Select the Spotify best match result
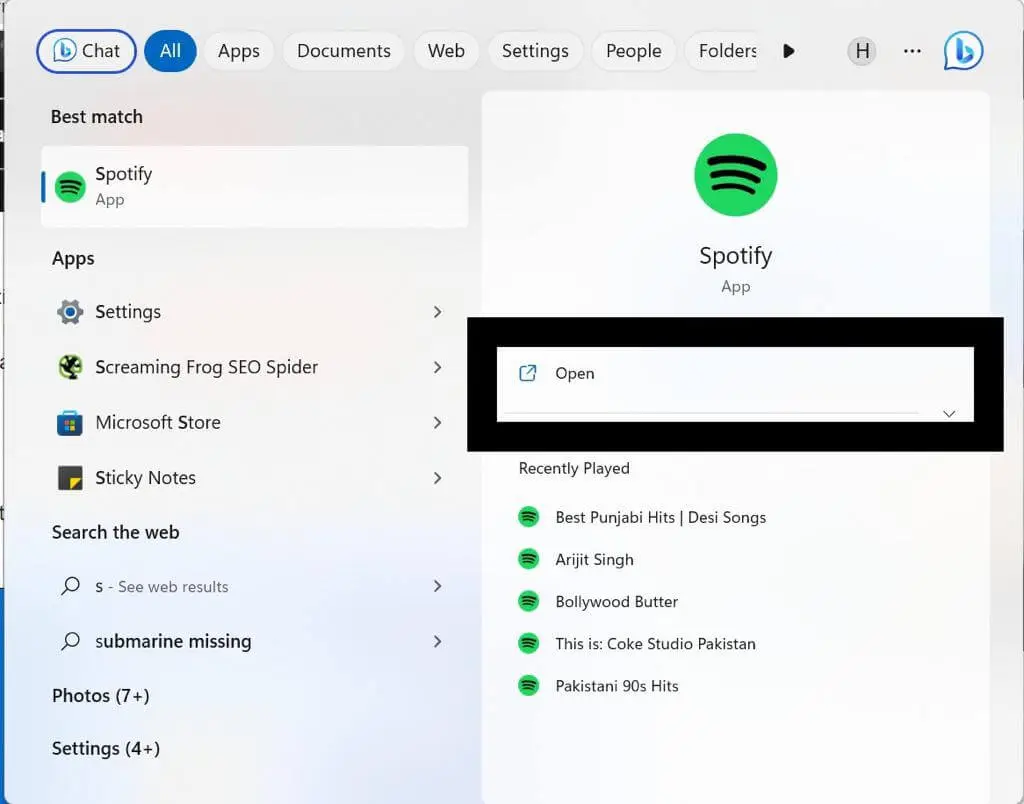Screen dimensions: 1024x804 [x=255, y=187]
